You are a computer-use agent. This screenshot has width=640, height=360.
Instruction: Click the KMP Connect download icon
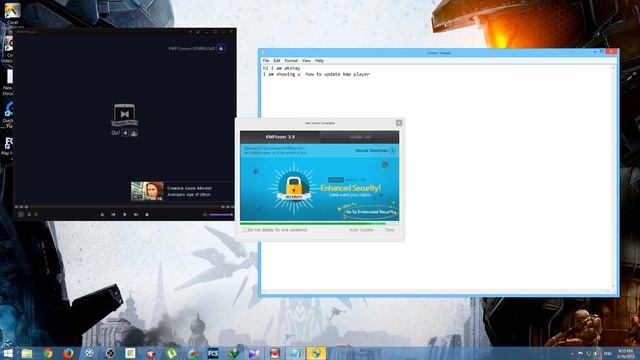221,49
